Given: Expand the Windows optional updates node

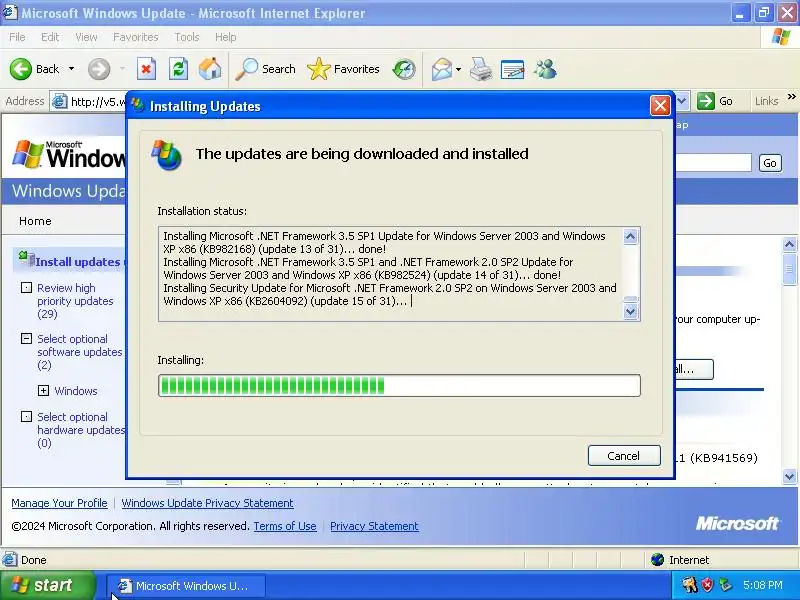Looking at the screenshot, I should coord(43,391).
